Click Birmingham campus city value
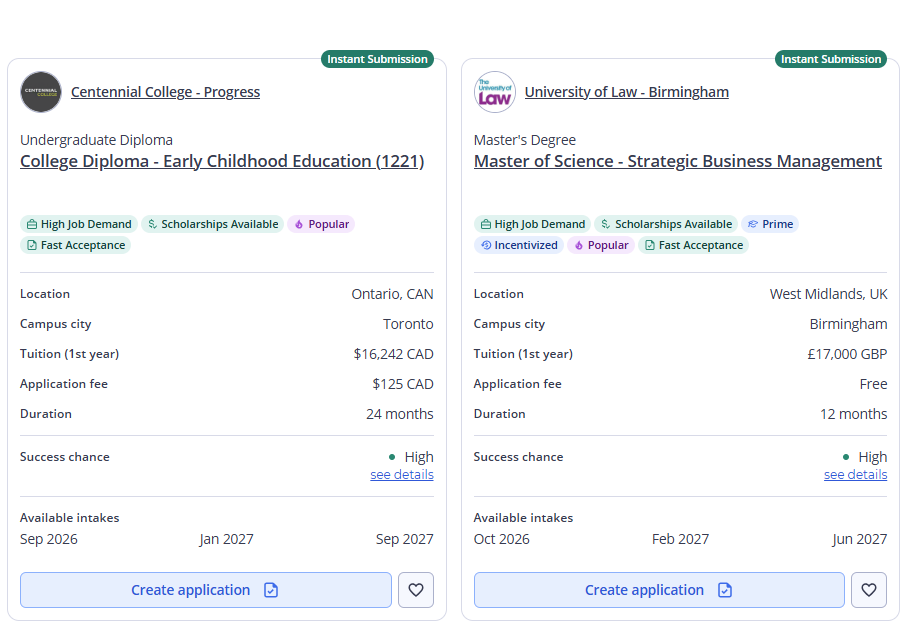 point(848,324)
